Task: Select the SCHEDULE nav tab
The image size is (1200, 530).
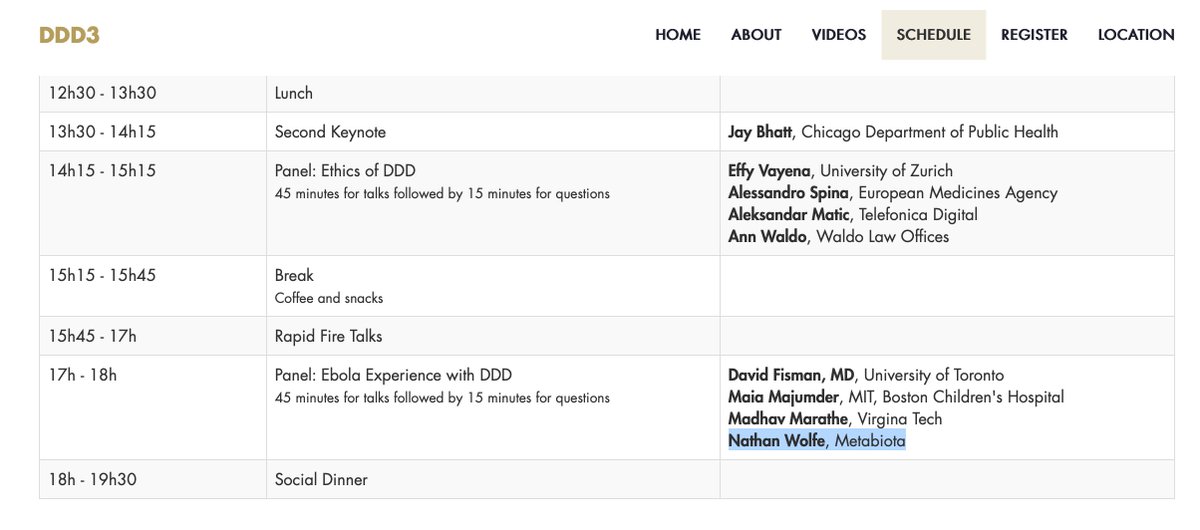Action: point(933,35)
